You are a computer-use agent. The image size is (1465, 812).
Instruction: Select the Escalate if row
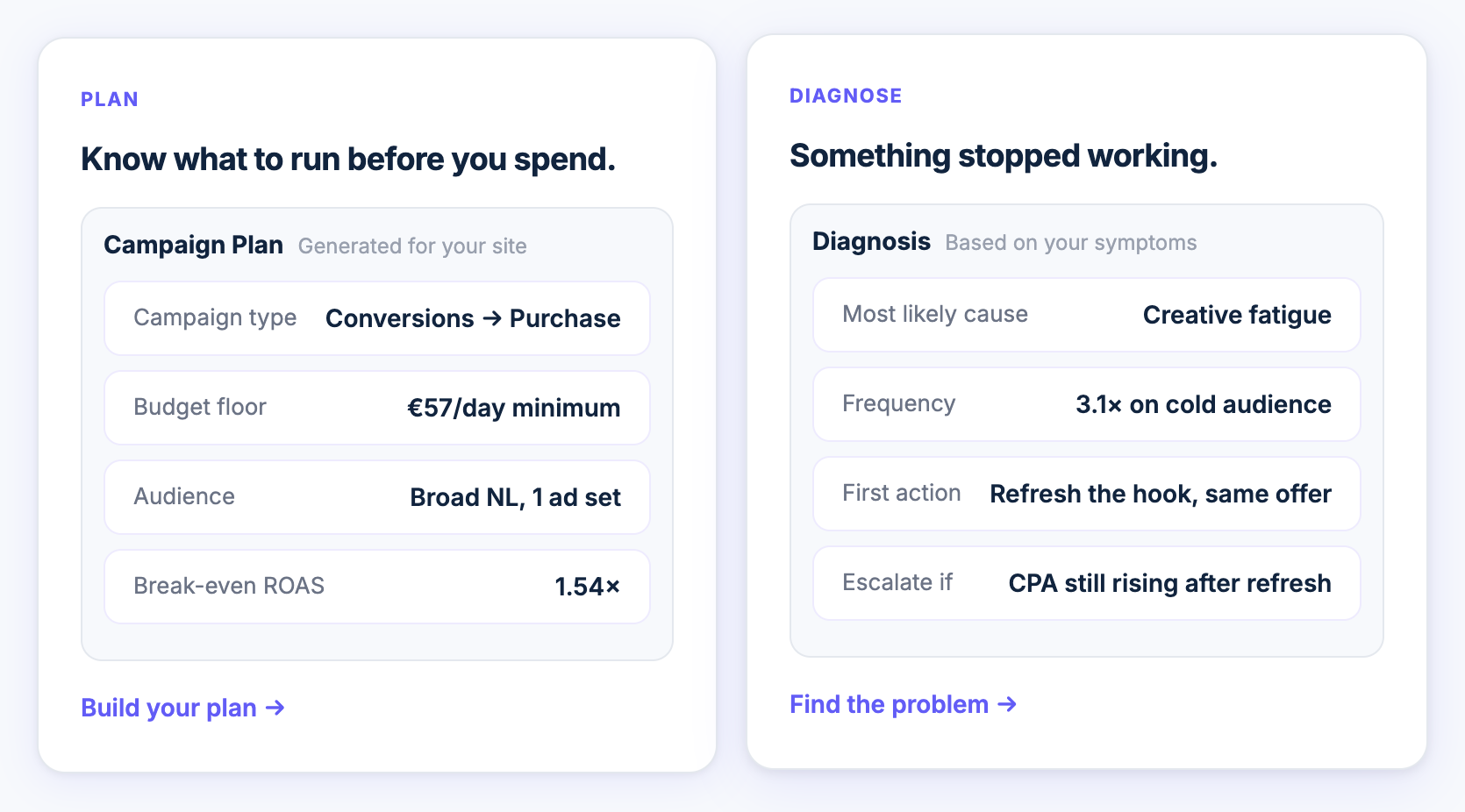click(x=1086, y=583)
